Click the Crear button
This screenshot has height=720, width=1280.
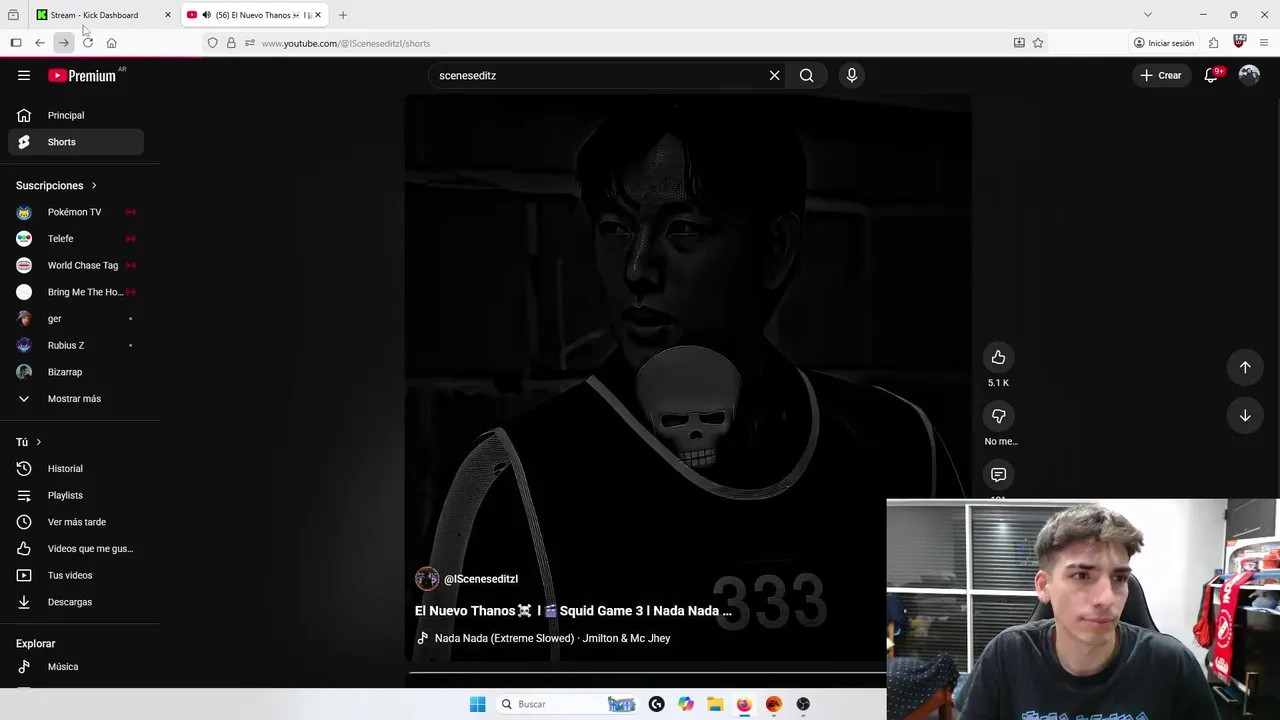click(x=1161, y=75)
